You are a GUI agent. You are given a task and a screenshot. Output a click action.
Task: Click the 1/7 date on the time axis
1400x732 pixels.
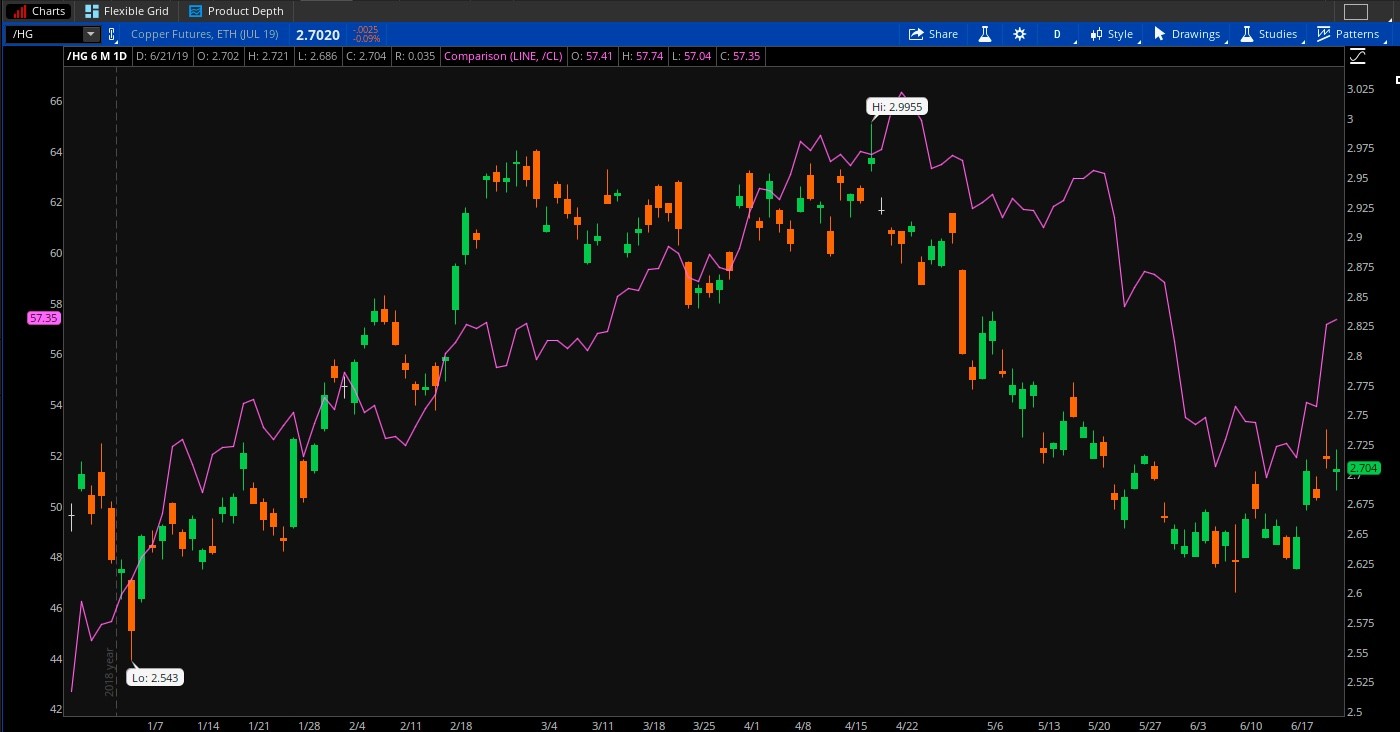point(155,726)
